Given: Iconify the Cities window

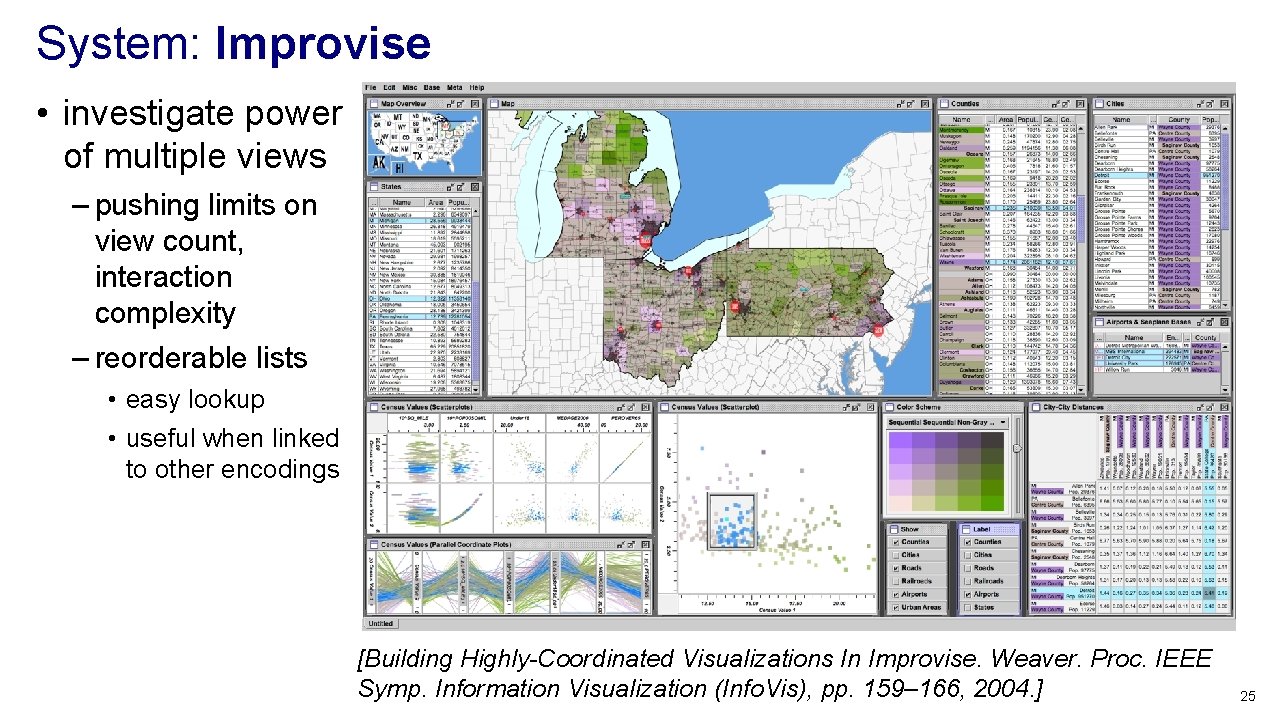Looking at the screenshot, I should click(1203, 103).
